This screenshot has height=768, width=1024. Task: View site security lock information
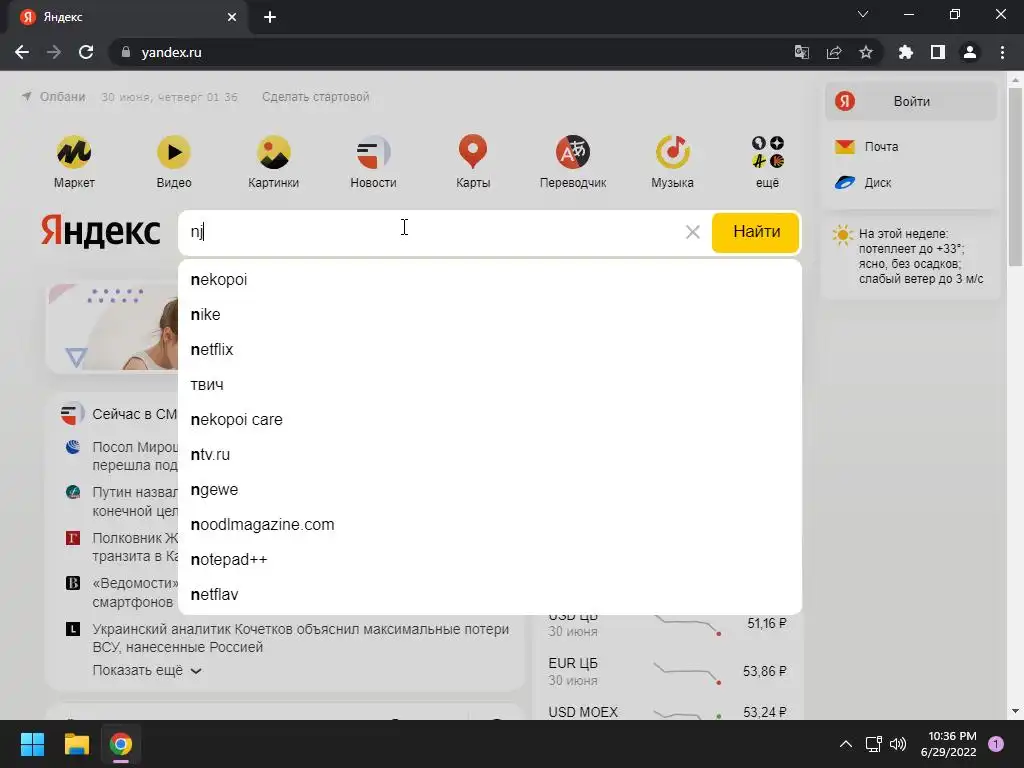126,52
